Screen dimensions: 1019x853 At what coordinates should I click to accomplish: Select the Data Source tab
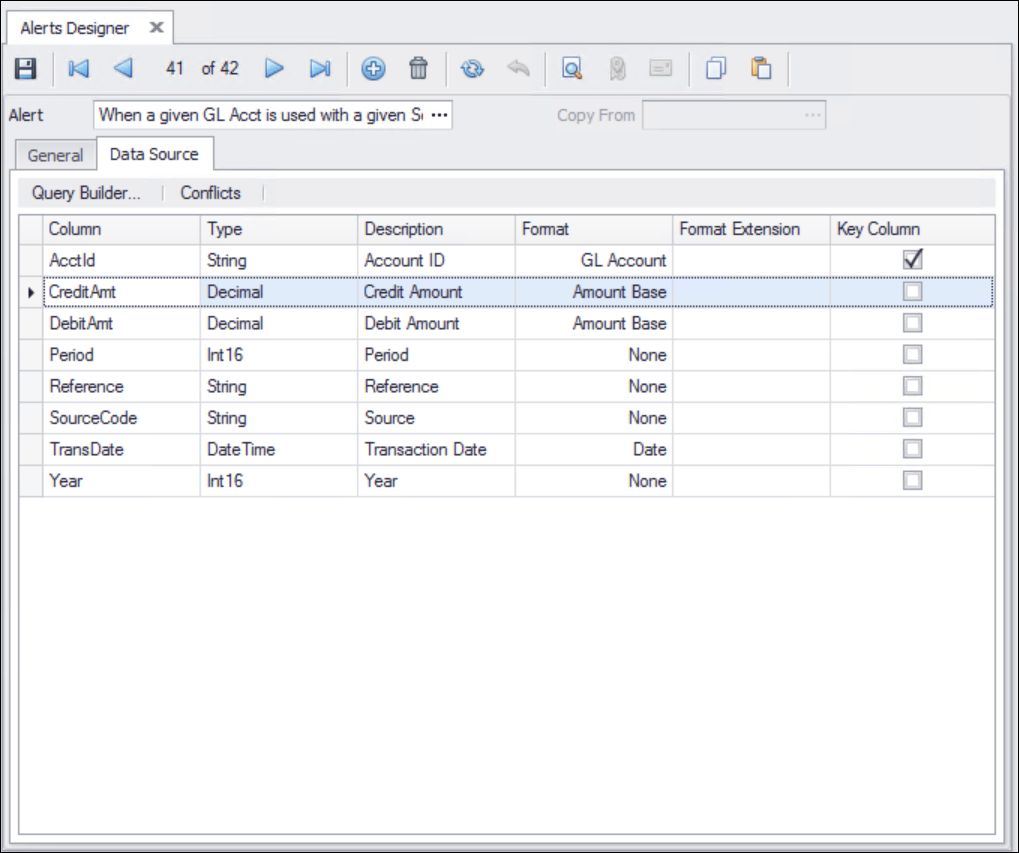tap(154, 154)
